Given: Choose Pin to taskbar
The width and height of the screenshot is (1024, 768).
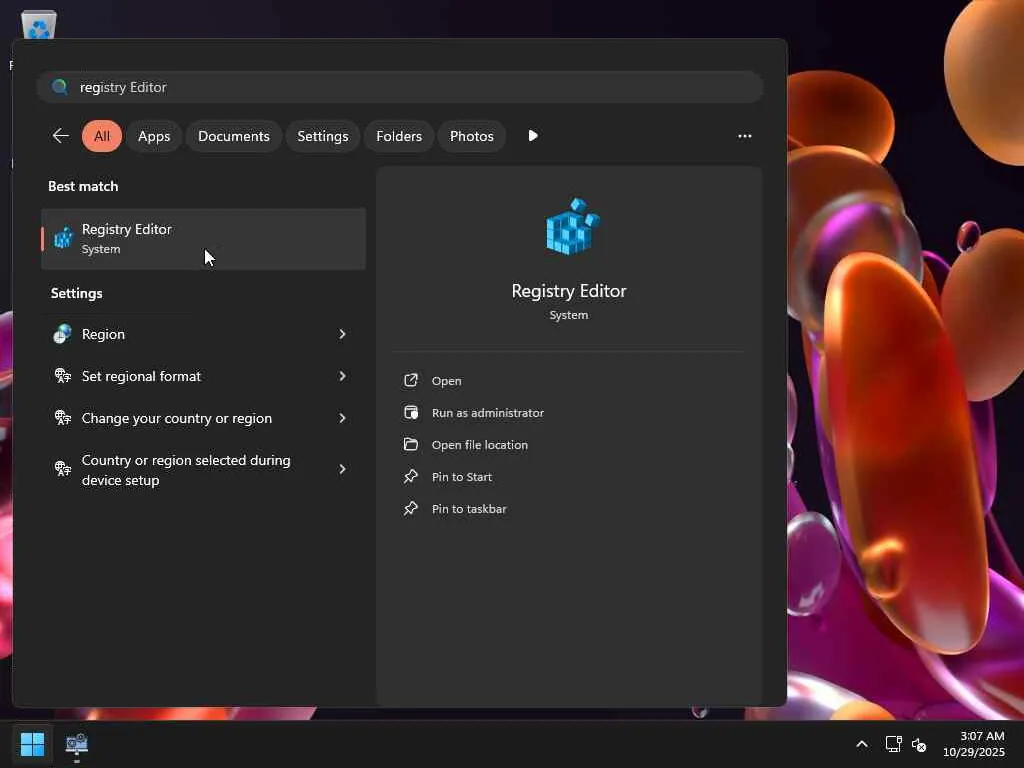Looking at the screenshot, I should click(469, 509).
